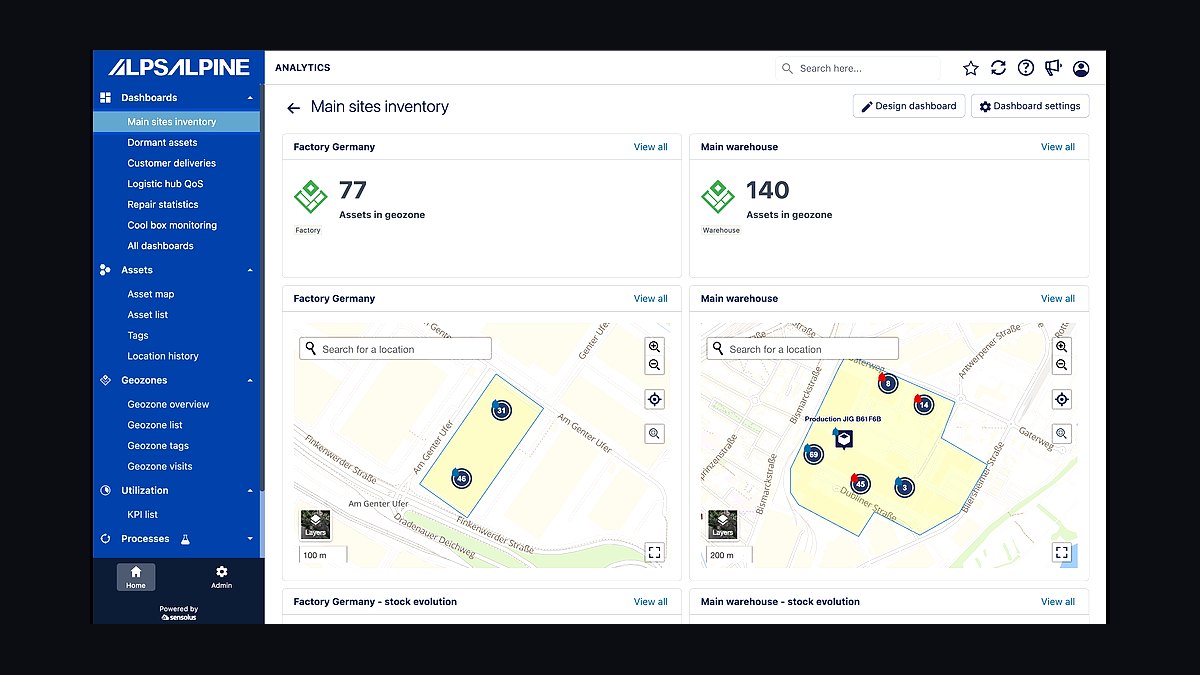Image resolution: width=1200 pixels, height=675 pixels.
Task: Click the cluster marker 31 on factory map
Action: [501, 410]
